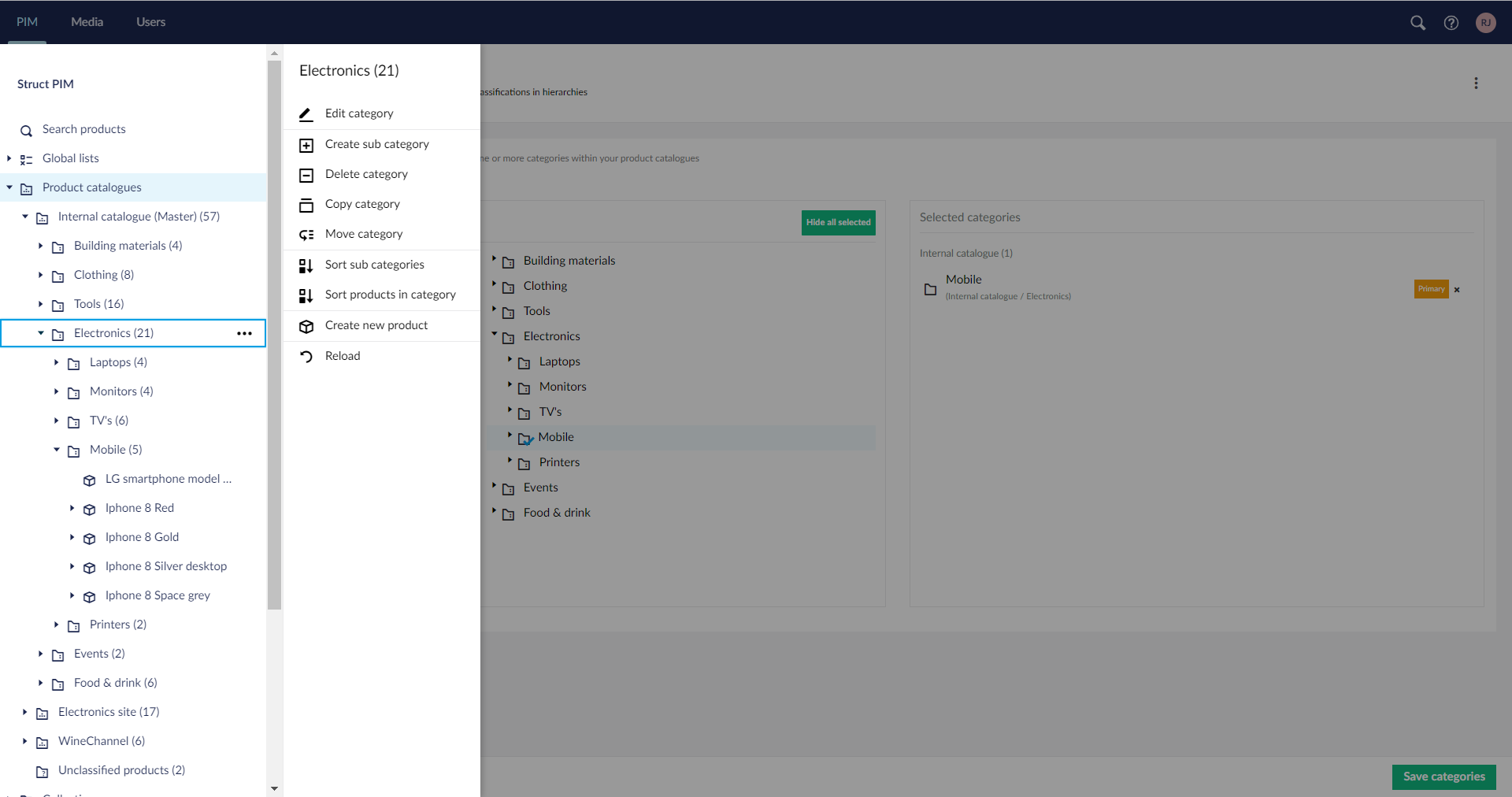Open the RJ user avatar menu
The height and width of the screenshot is (797, 1512).
click(x=1485, y=23)
